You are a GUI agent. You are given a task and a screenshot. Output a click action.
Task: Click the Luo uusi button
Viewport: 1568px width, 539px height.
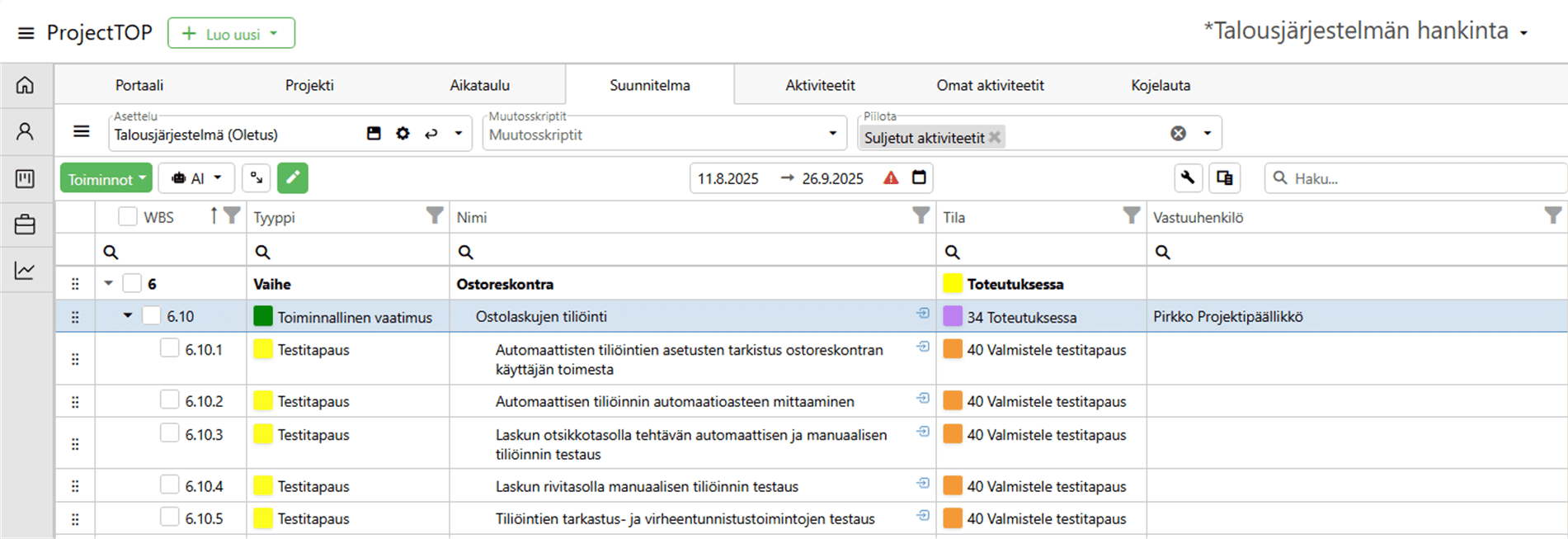pyautogui.click(x=231, y=34)
